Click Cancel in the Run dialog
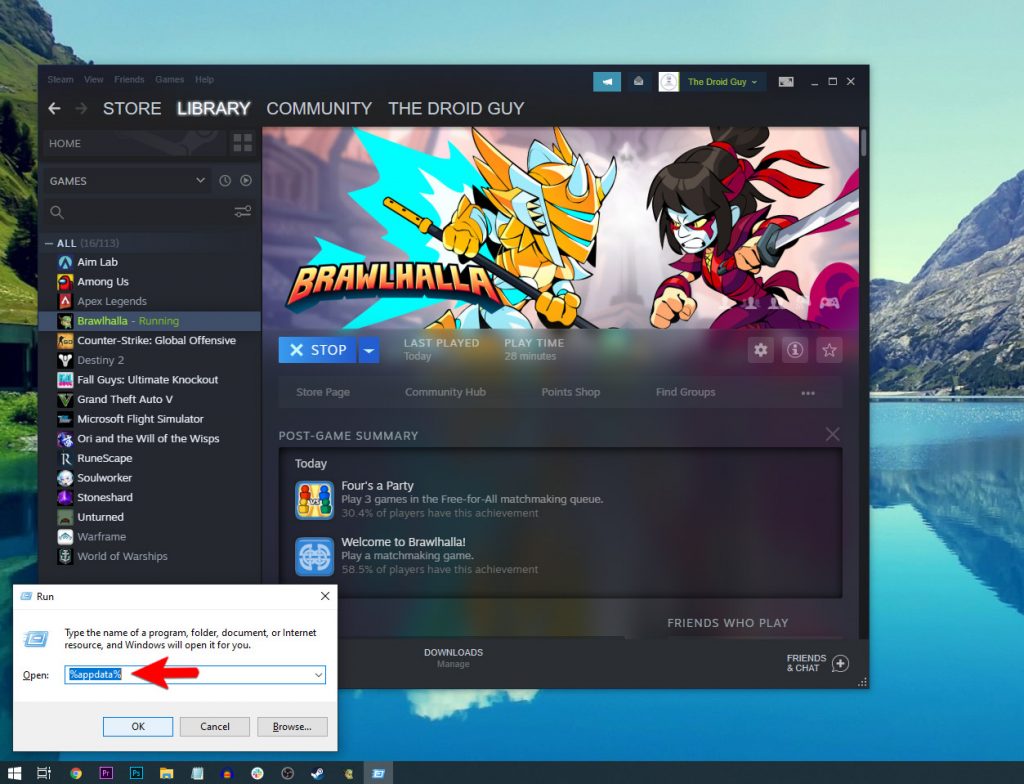1024x784 pixels. point(215,727)
